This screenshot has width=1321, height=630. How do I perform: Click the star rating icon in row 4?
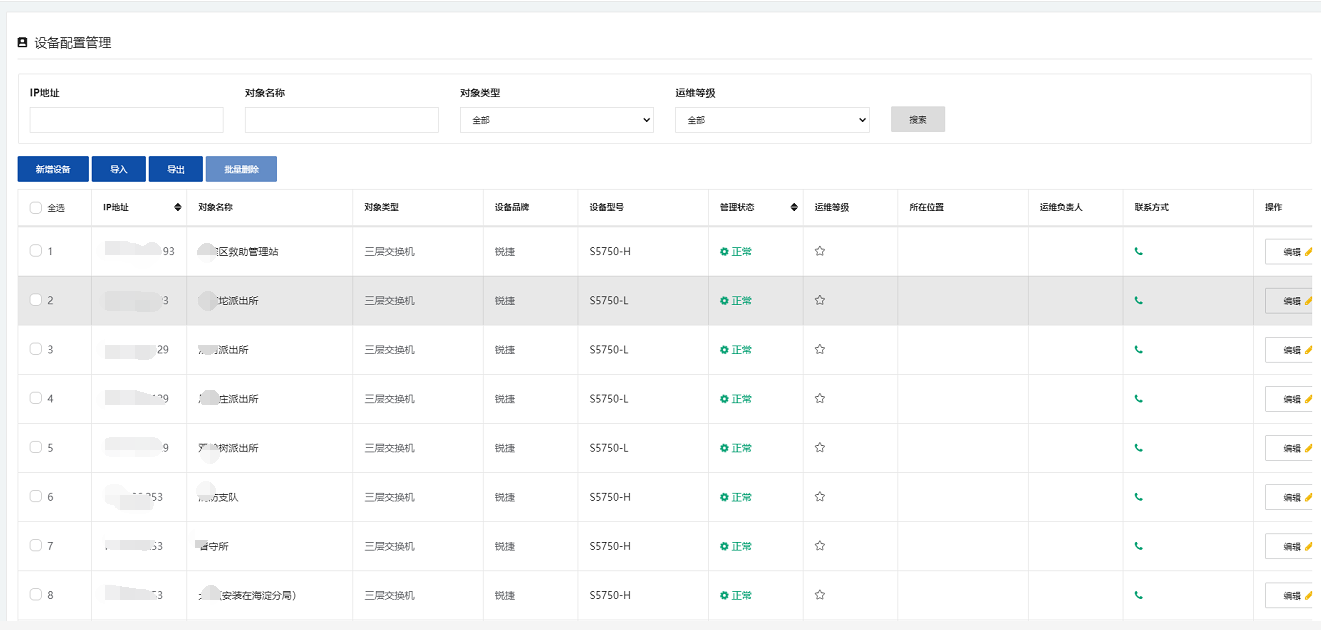[x=820, y=398]
